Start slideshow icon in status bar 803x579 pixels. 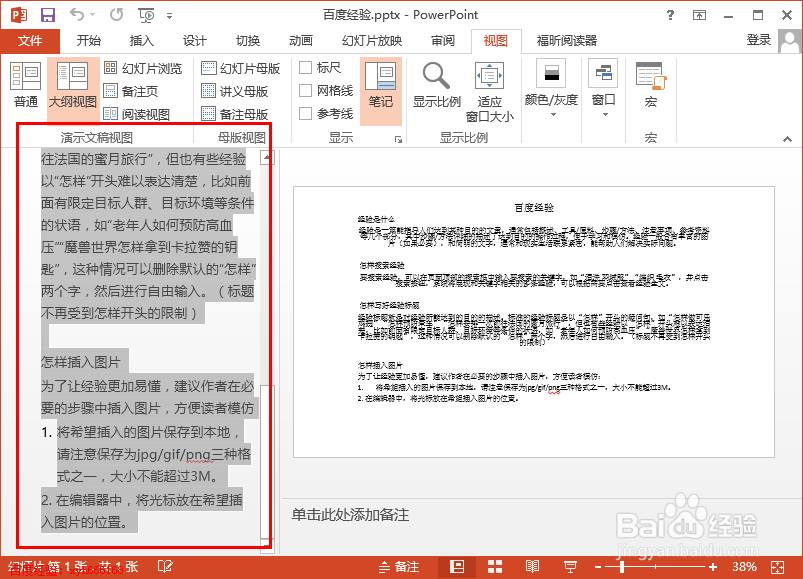click(570, 567)
